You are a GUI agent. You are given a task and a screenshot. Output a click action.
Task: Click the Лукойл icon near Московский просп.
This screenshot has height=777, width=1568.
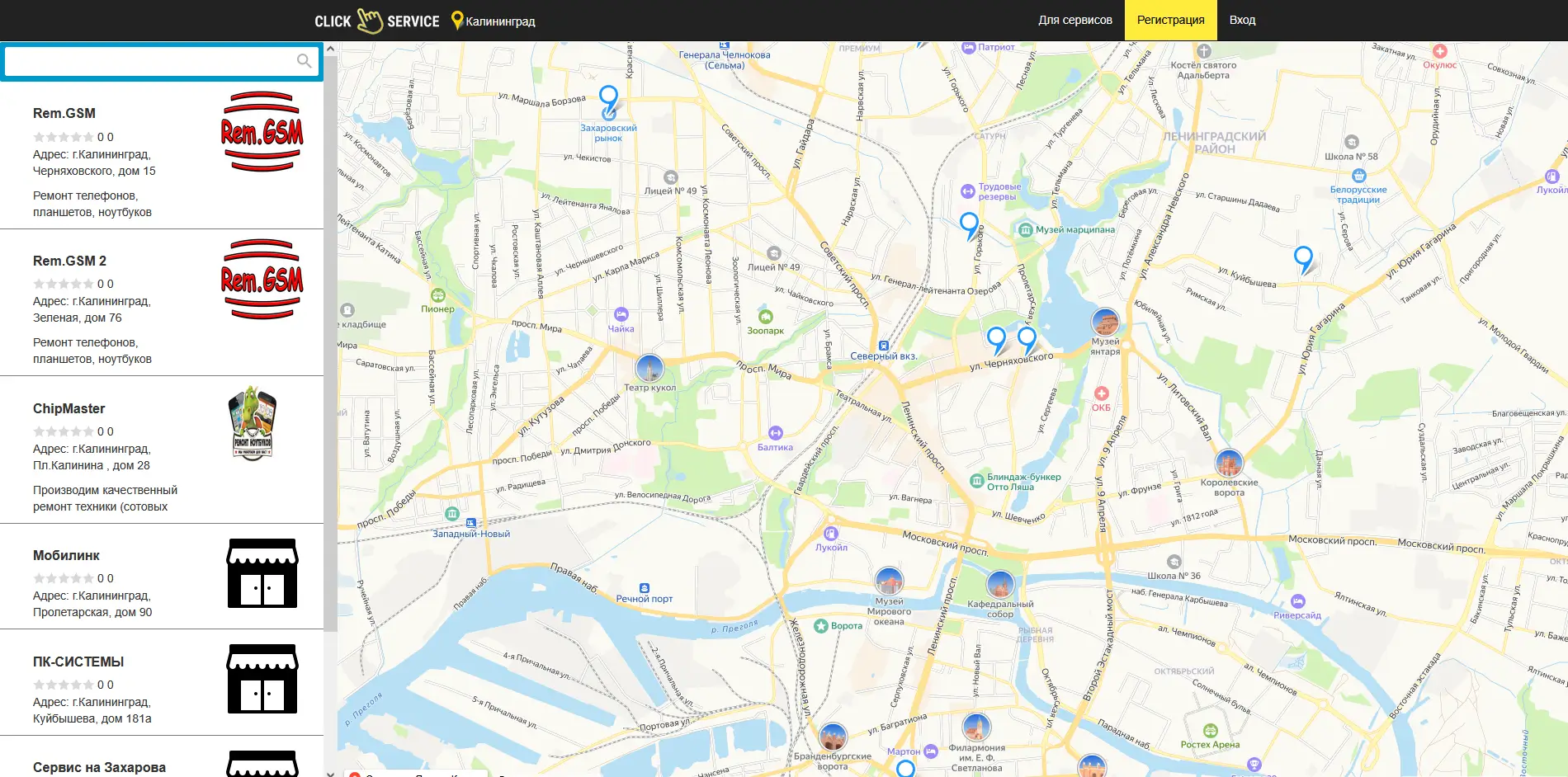pos(831,534)
